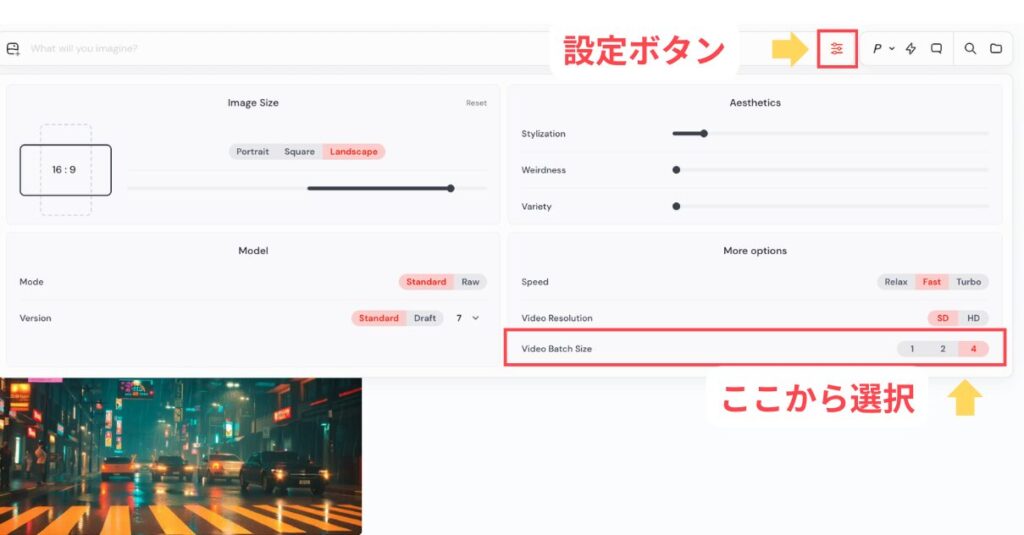The image size is (1024, 535).
Task: Reset the Image Size settings
Action: coord(476,103)
